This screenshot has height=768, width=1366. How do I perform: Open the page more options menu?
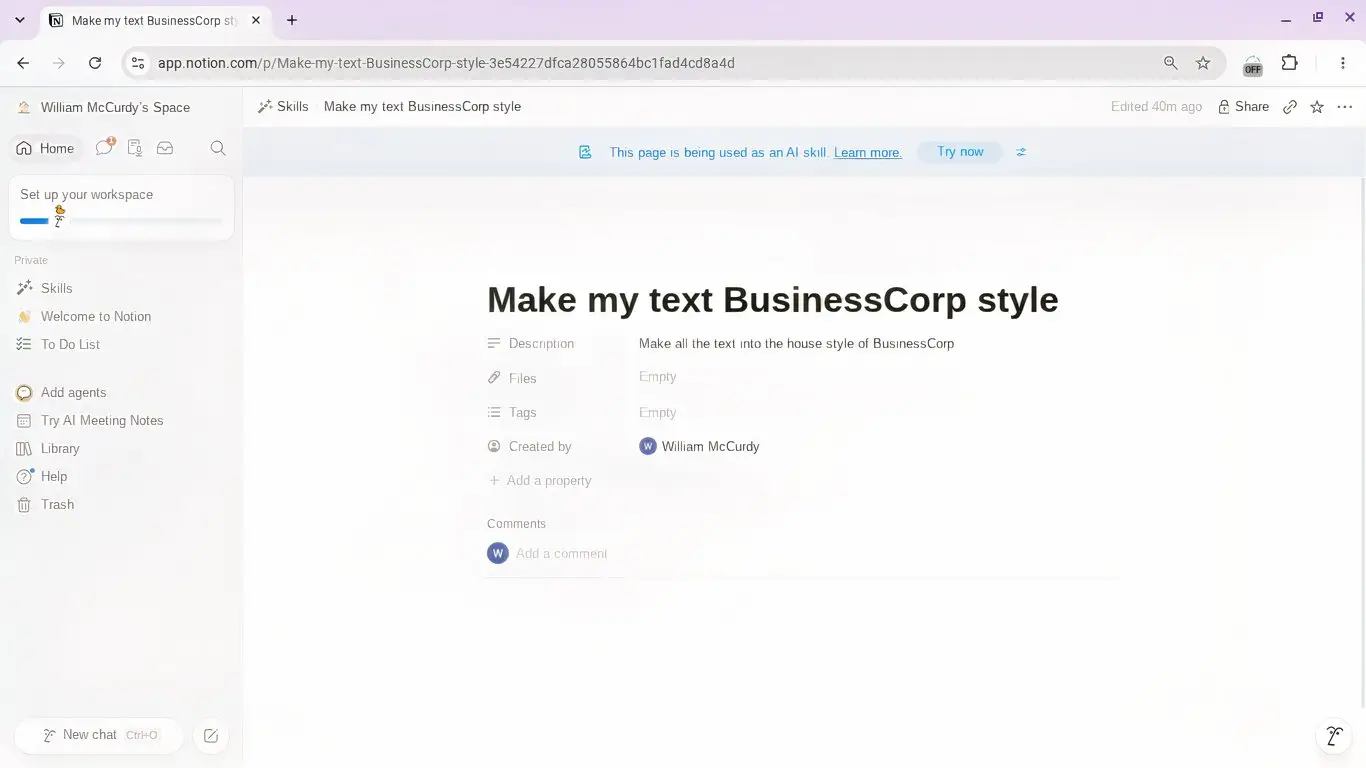pos(1344,107)
